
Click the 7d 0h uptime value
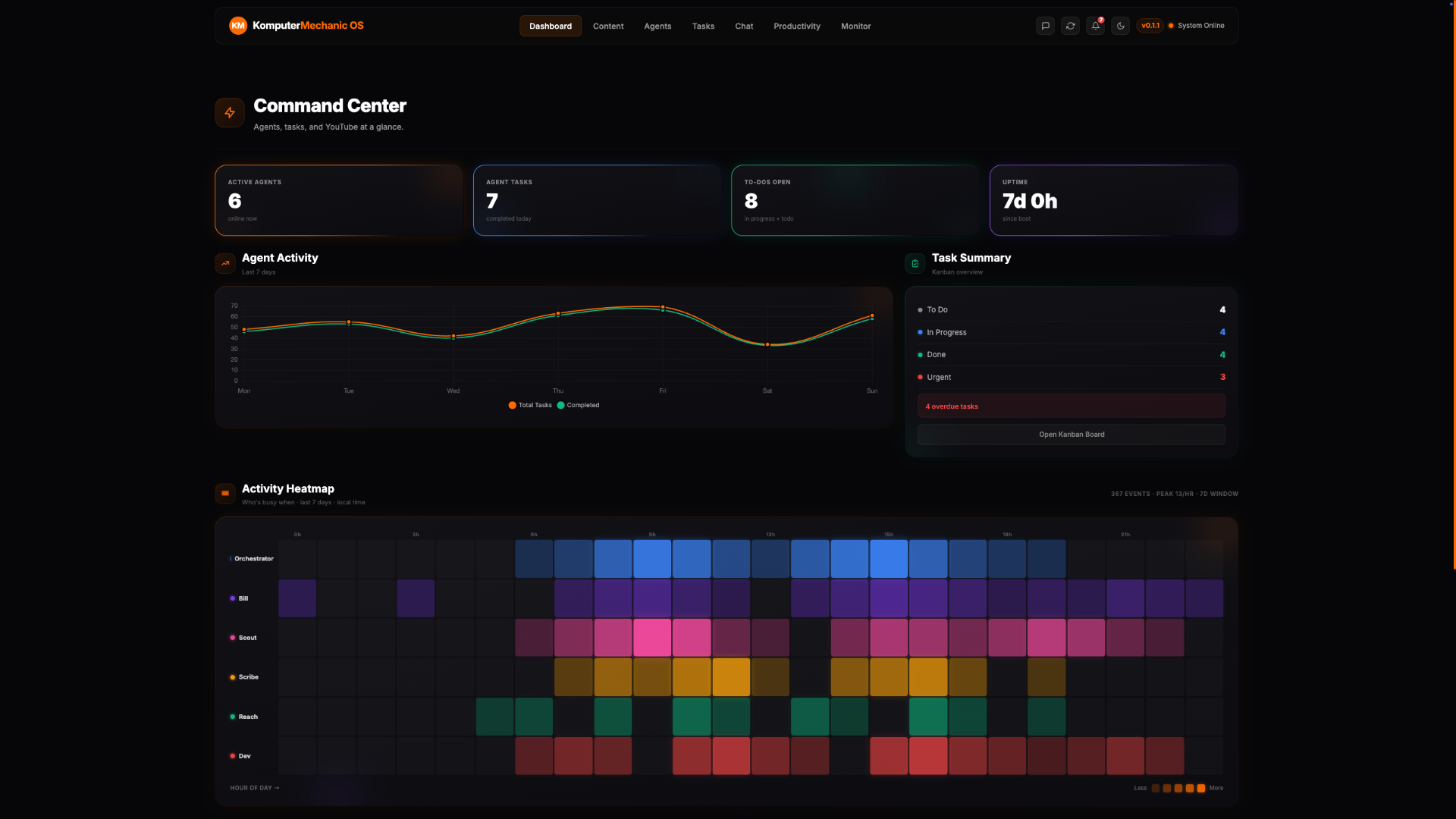[x=1030, y=201]
